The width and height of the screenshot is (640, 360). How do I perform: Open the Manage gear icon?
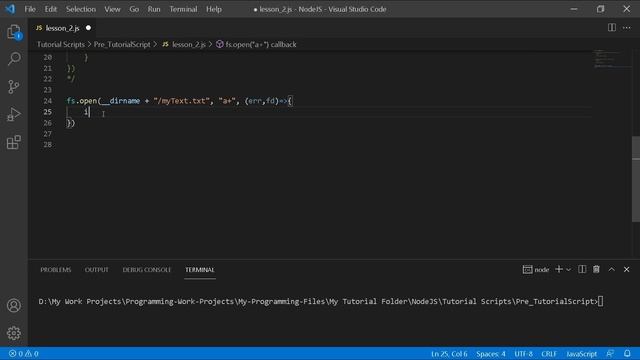14,333
